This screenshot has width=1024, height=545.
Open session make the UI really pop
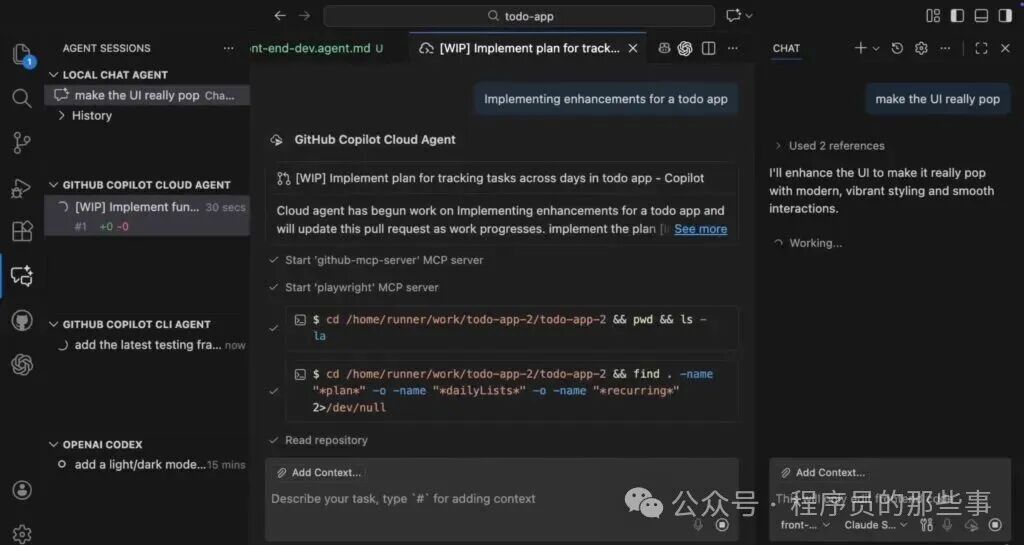coord(147,95)
